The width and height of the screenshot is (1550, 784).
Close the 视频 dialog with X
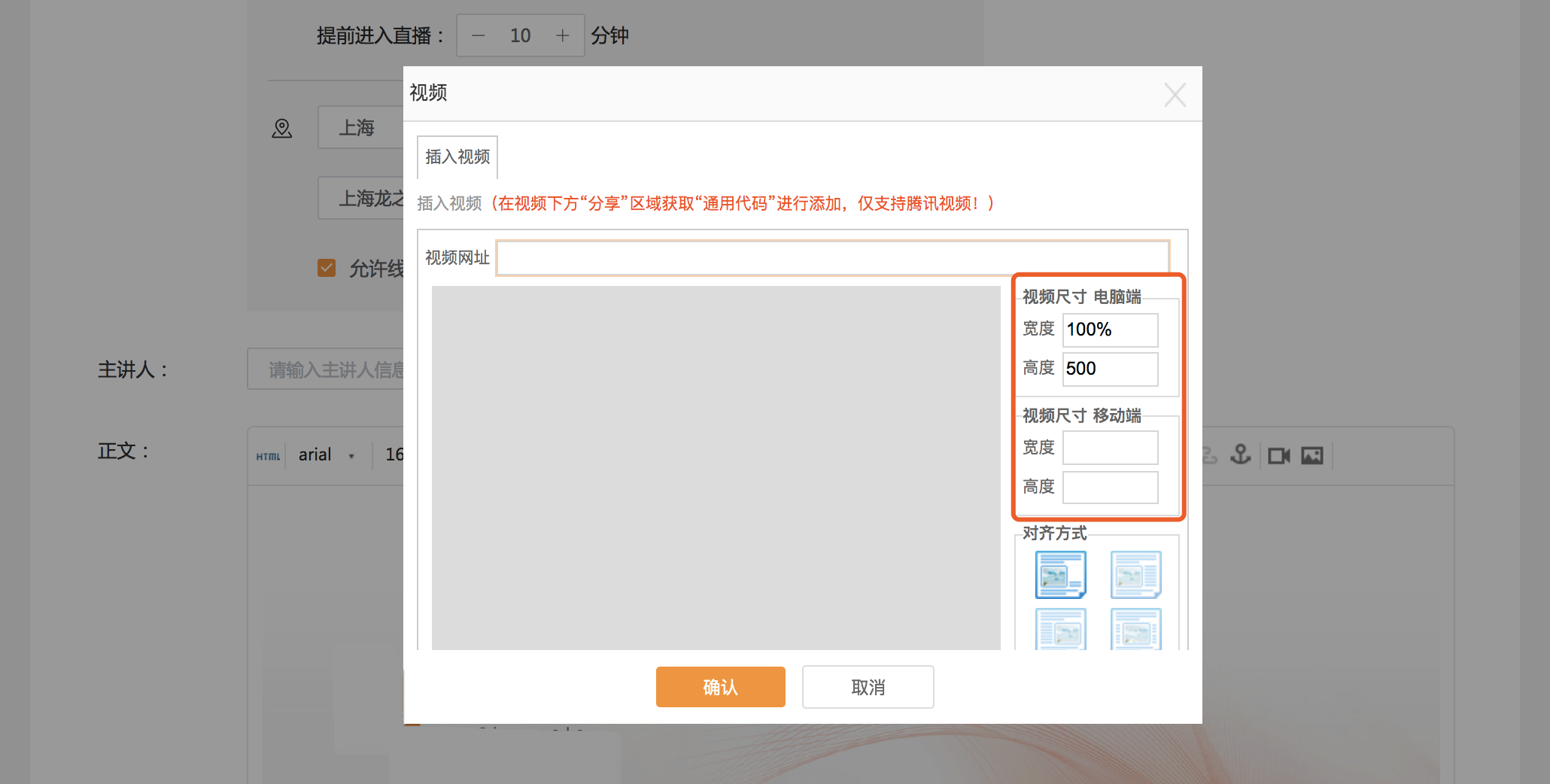pyautogui.click(x=1175, y=95)
